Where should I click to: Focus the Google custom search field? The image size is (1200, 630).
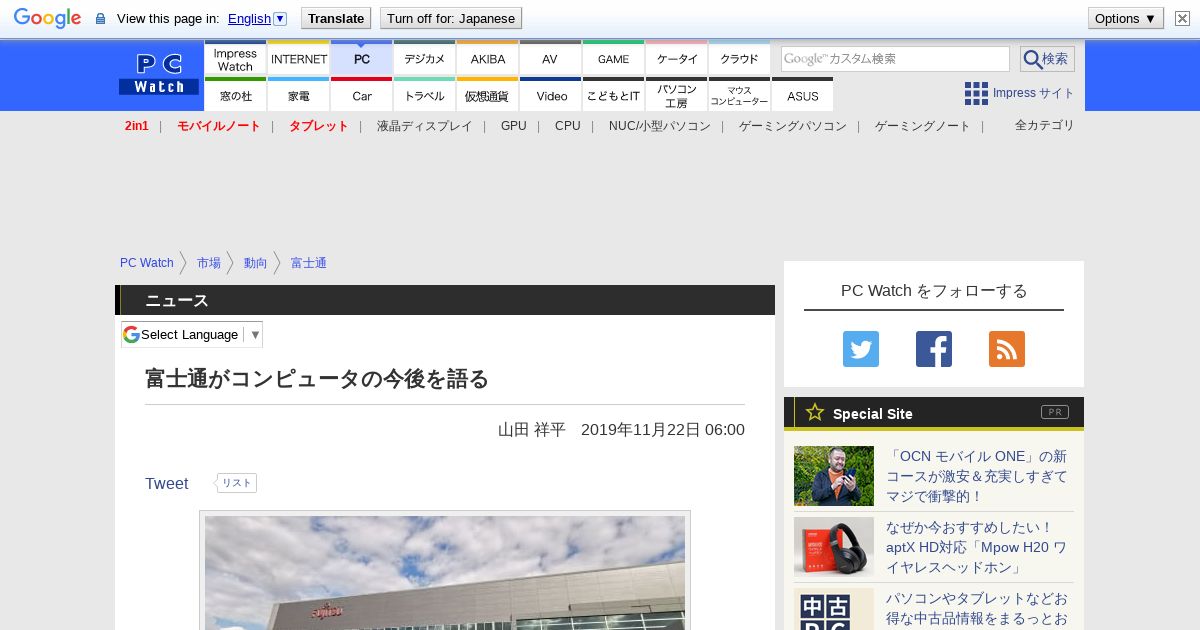(x=895, y=59)
